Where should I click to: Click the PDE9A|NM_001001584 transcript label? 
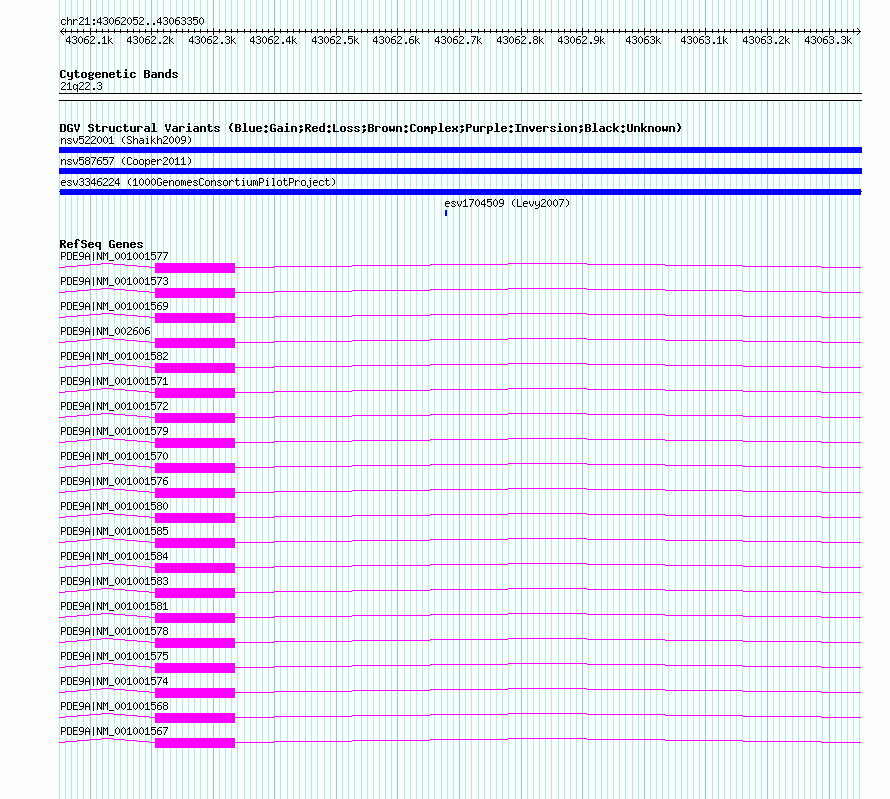[114, 556]
